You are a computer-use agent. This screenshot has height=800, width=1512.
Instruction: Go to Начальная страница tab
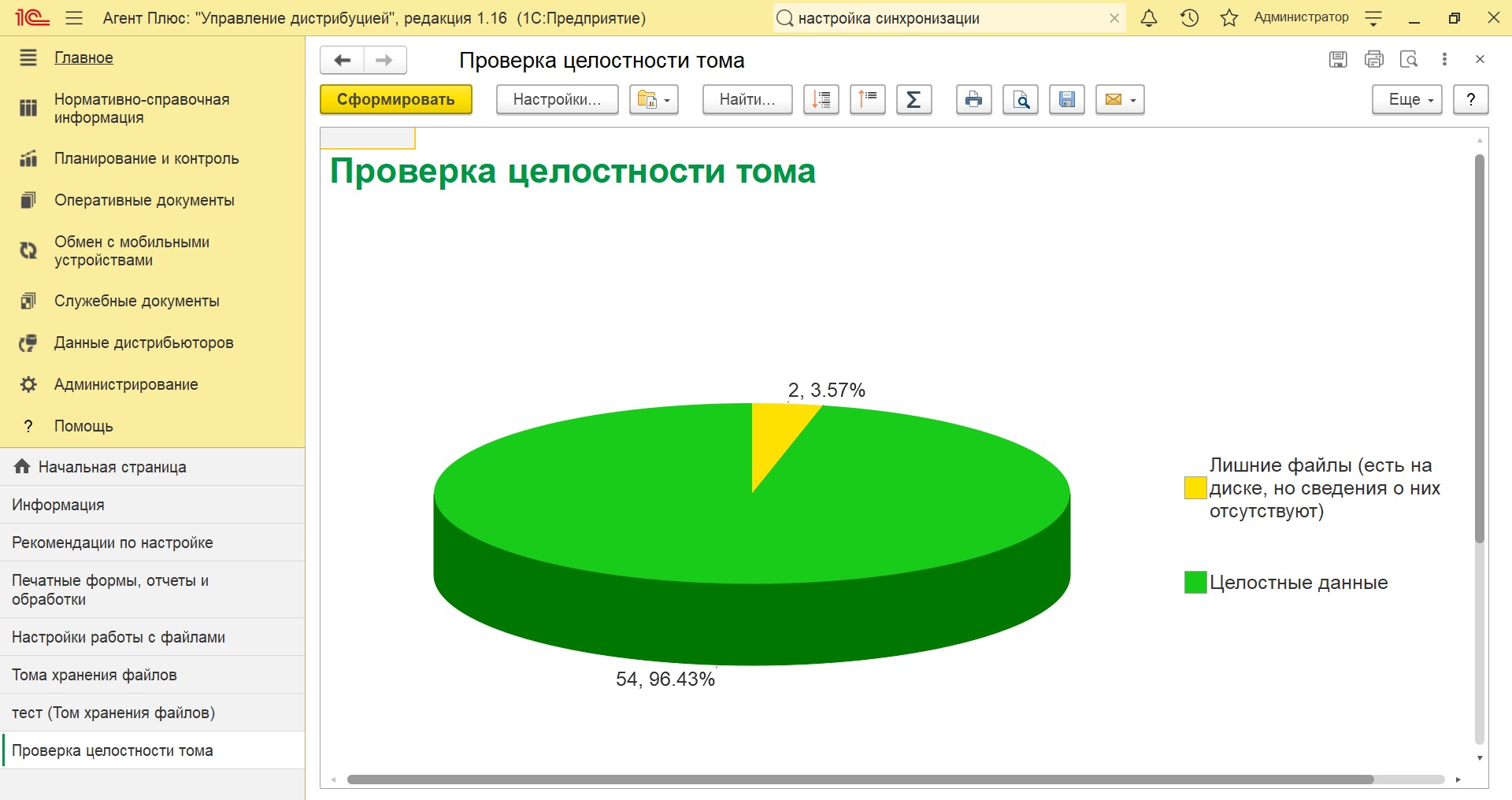(153, 467)
